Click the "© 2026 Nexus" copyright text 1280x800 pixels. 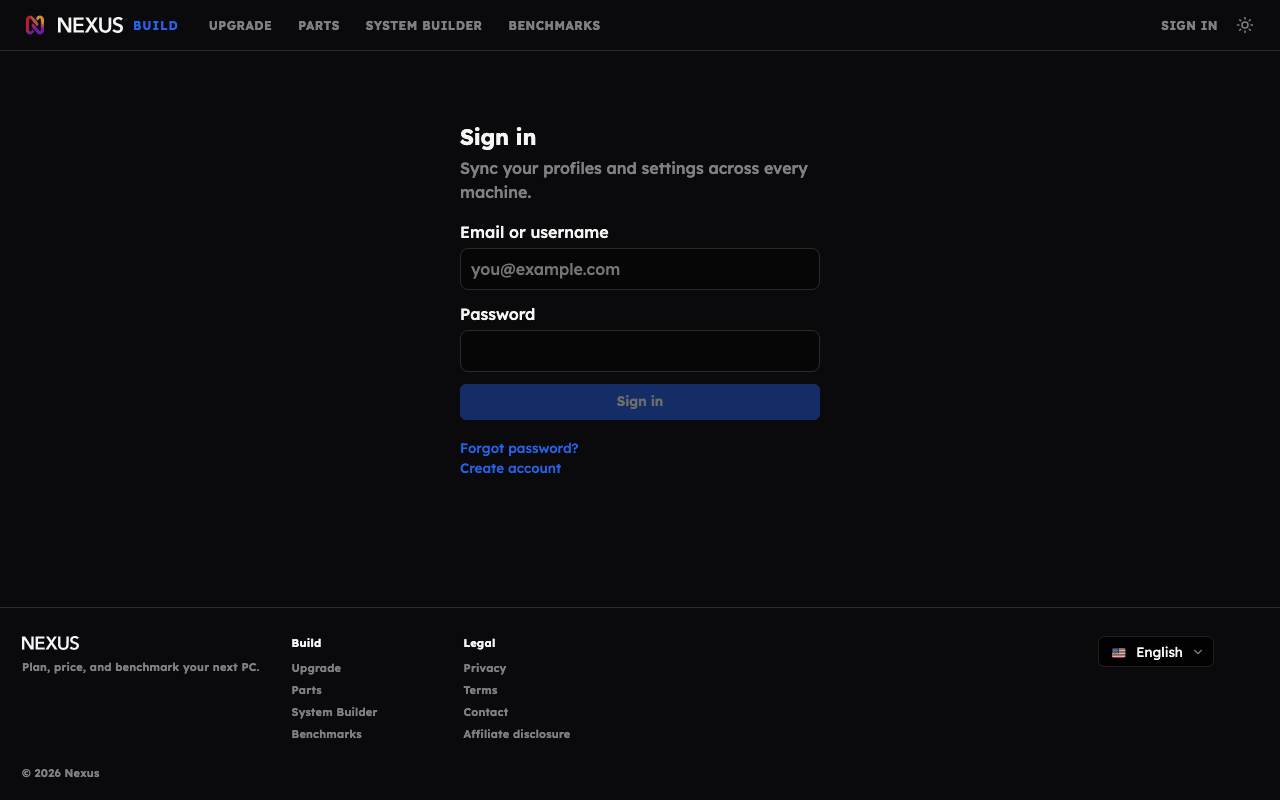click(61, 773)
